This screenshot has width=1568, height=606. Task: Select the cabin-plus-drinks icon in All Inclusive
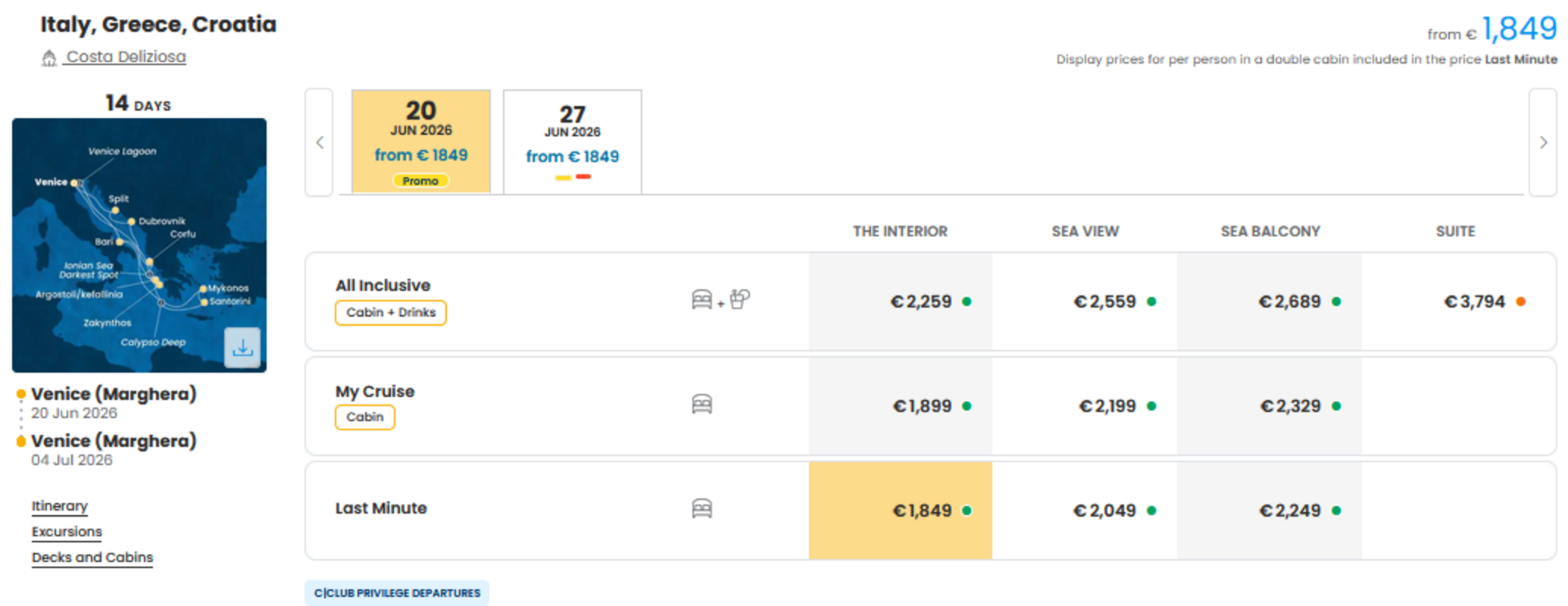coord(720,300)
